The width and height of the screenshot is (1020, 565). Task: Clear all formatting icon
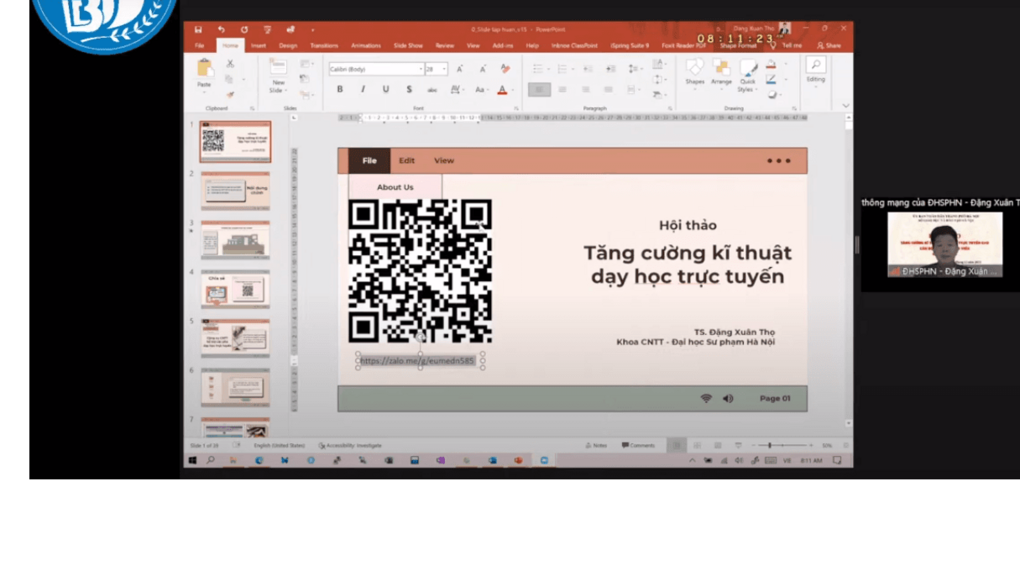point(505,68)
